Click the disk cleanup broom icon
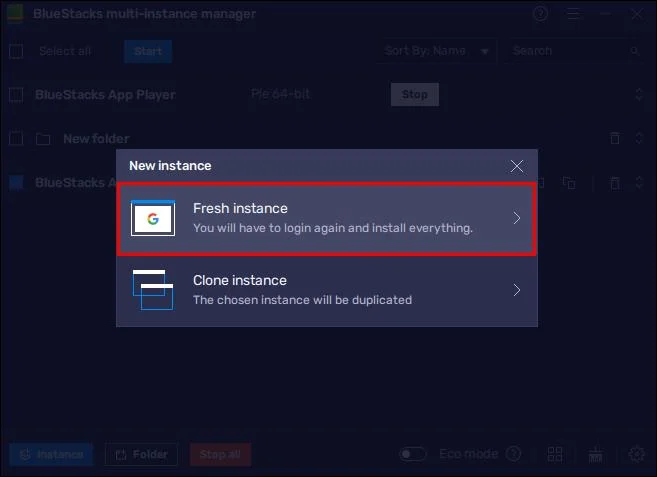The height and width of the screenshot is (477, 657). tap(595, 454)
